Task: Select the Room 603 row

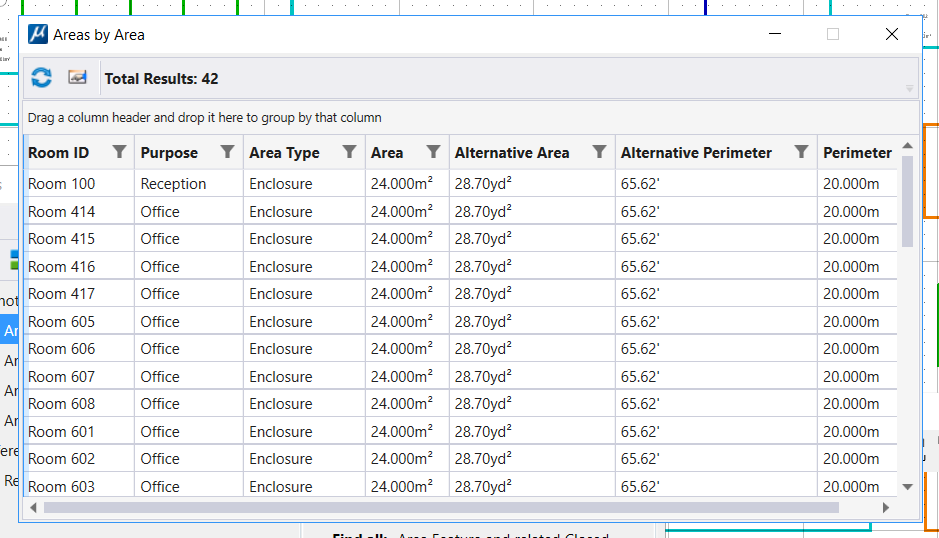Action: click(x=461, y=485)
